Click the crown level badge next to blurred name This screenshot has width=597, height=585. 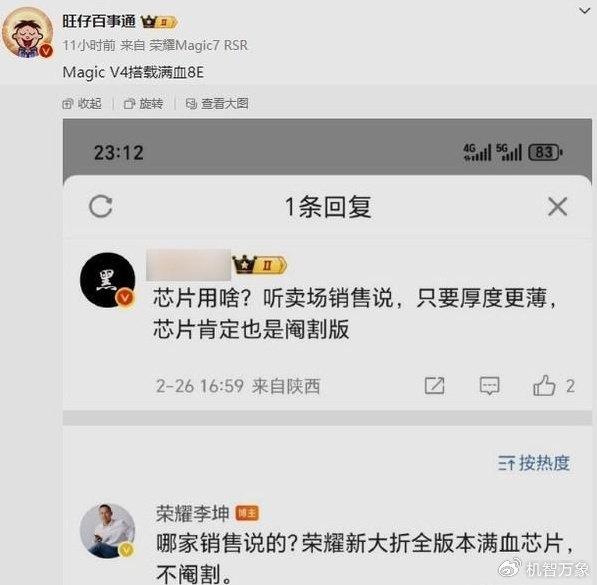[260, 265]
